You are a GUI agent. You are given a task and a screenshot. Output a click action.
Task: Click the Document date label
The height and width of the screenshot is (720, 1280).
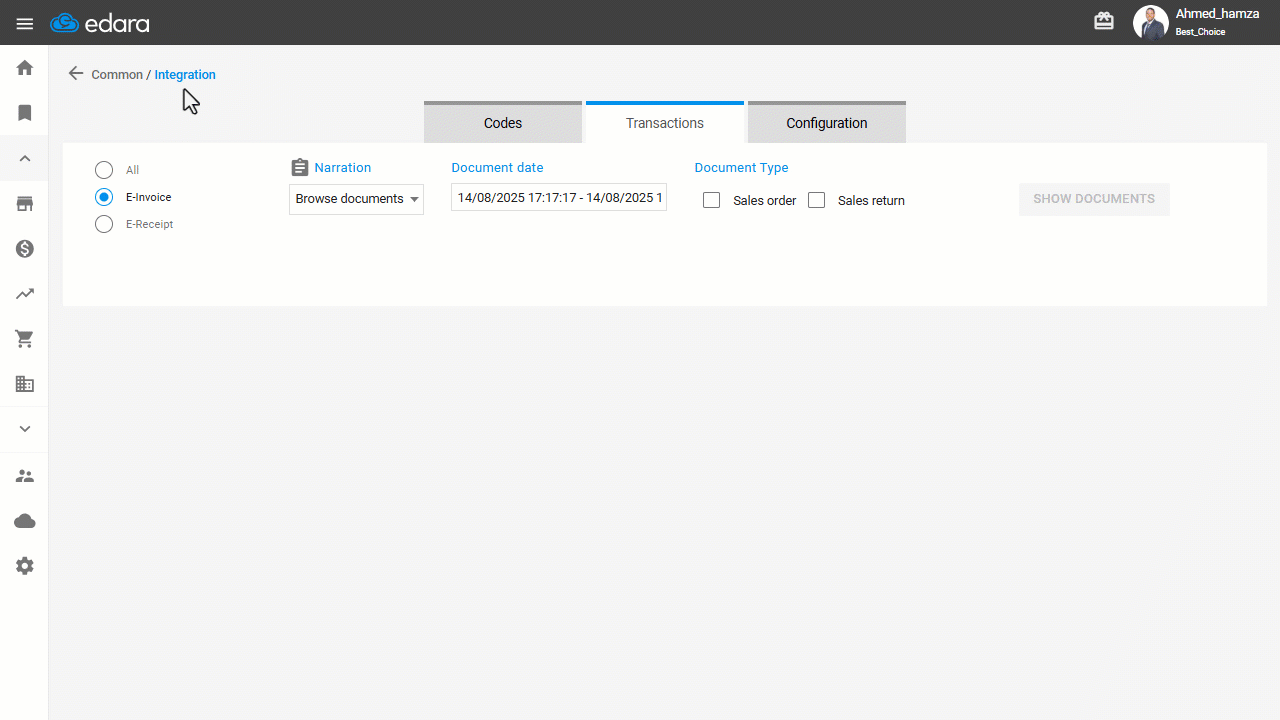[497, 168]
